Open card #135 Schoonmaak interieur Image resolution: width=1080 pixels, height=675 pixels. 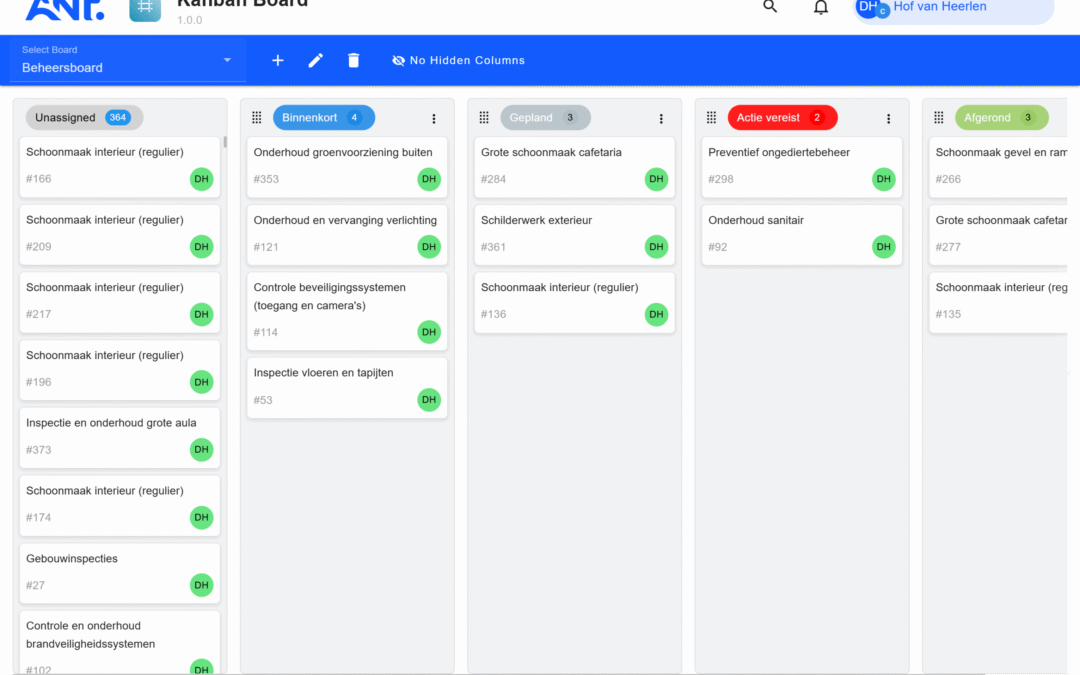tap(998, 302)
